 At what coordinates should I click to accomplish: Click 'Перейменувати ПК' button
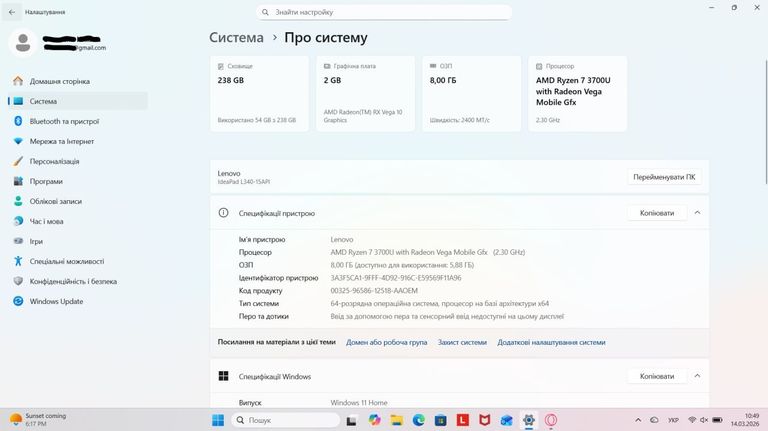(664, 177)
